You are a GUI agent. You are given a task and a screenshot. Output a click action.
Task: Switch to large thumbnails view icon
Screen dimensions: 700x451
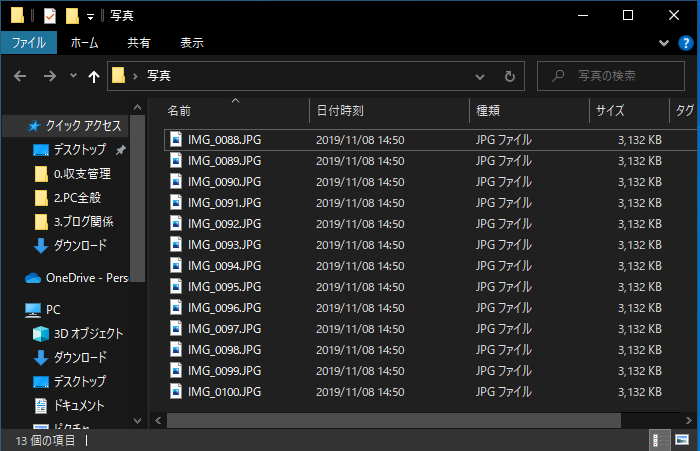[684, 440]
